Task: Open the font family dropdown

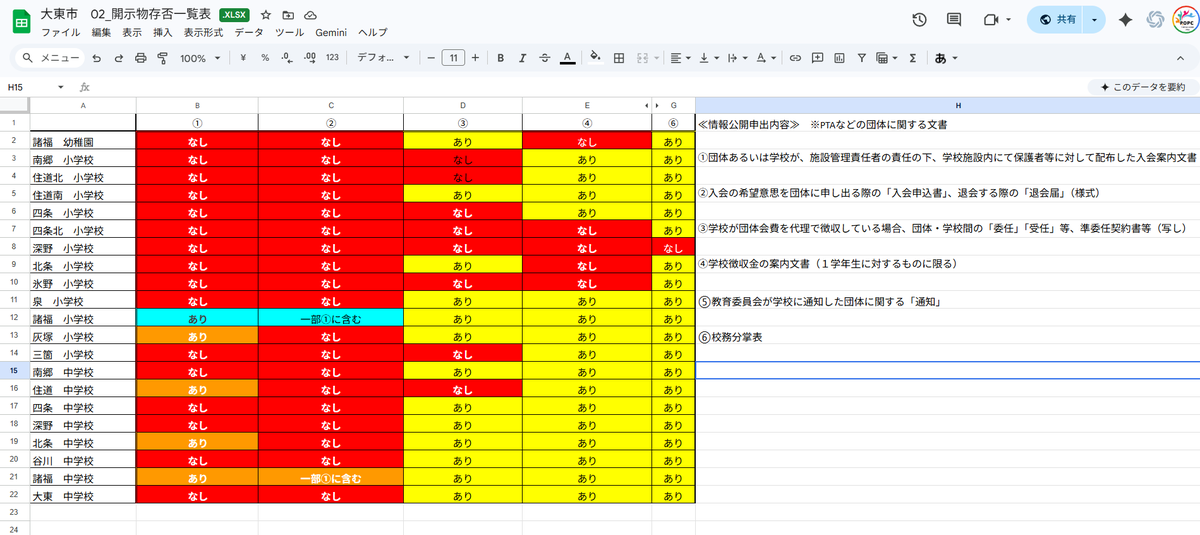Action: [384, 58]
